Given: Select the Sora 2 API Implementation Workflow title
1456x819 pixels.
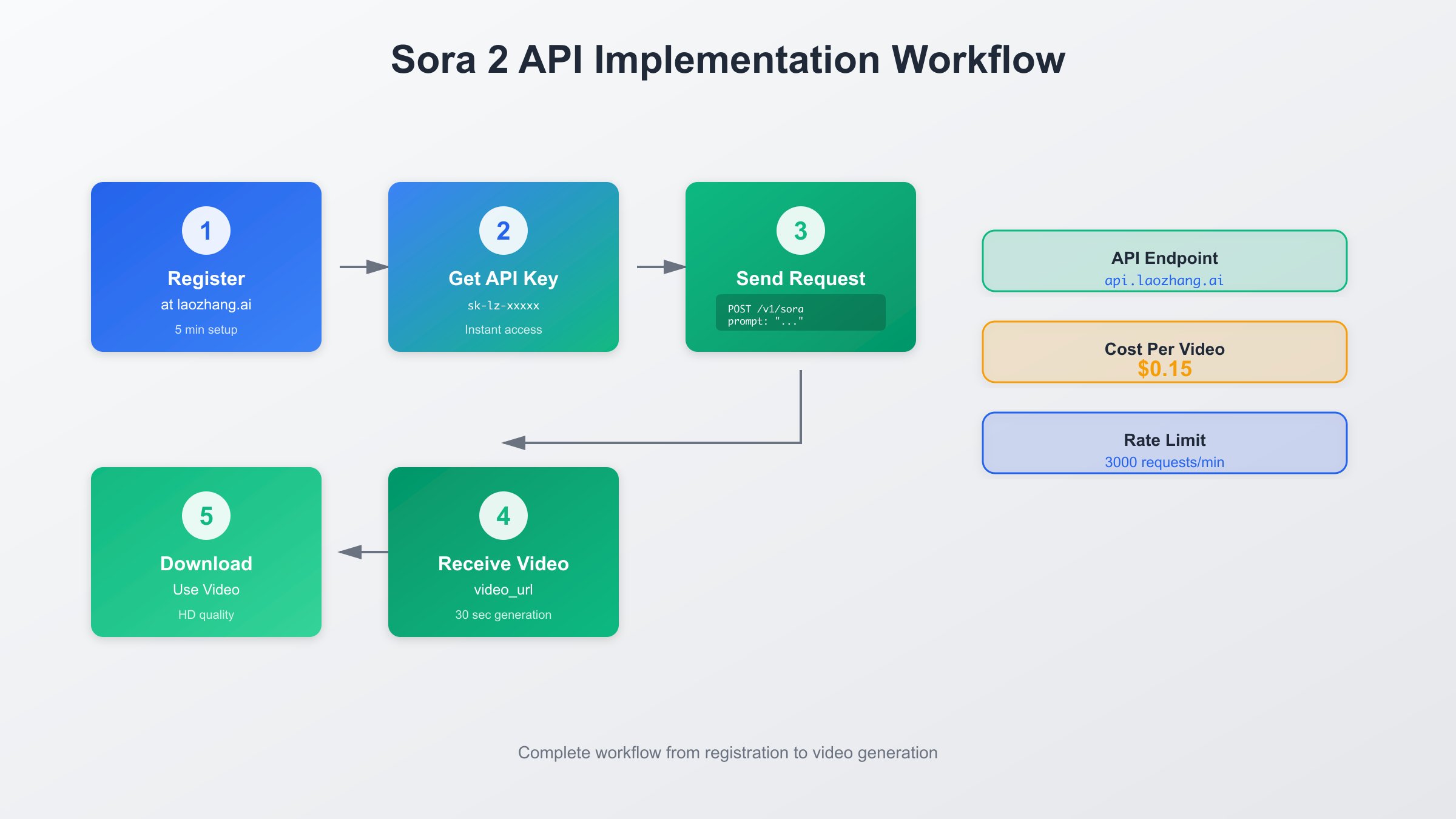Looking at the screenshot, I should tap(728, 59).
